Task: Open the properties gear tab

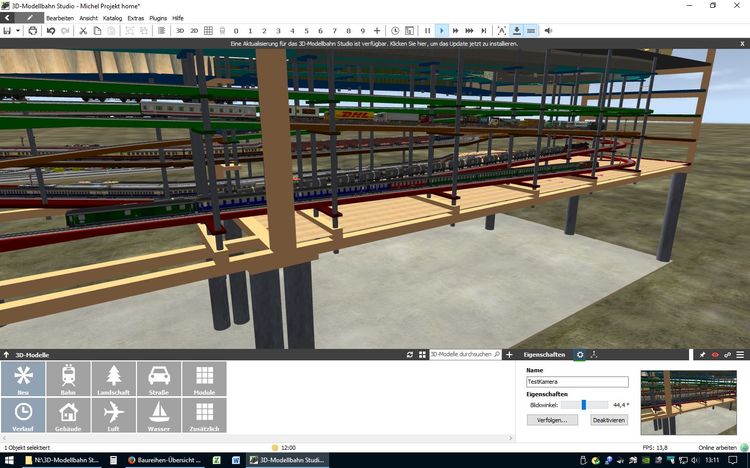Action: (x=580, y=355)
